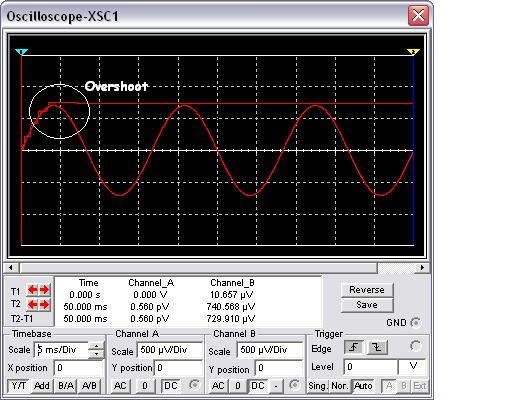This screenshot has height=400, width=512.
Task: Select rising edge trigger icon
Action: coord(354,348)
